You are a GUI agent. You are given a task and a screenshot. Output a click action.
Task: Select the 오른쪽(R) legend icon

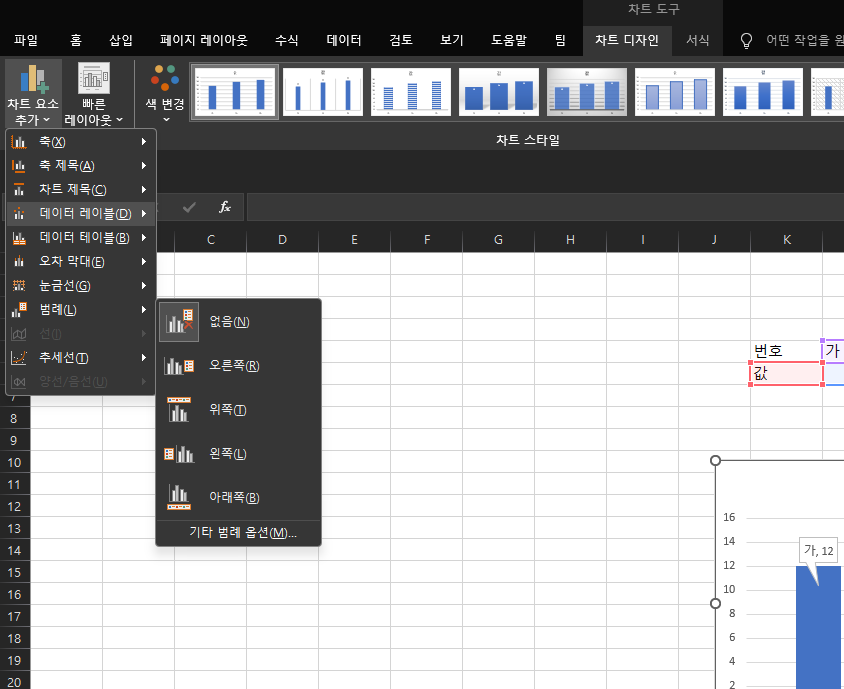(x=179, y=366)
